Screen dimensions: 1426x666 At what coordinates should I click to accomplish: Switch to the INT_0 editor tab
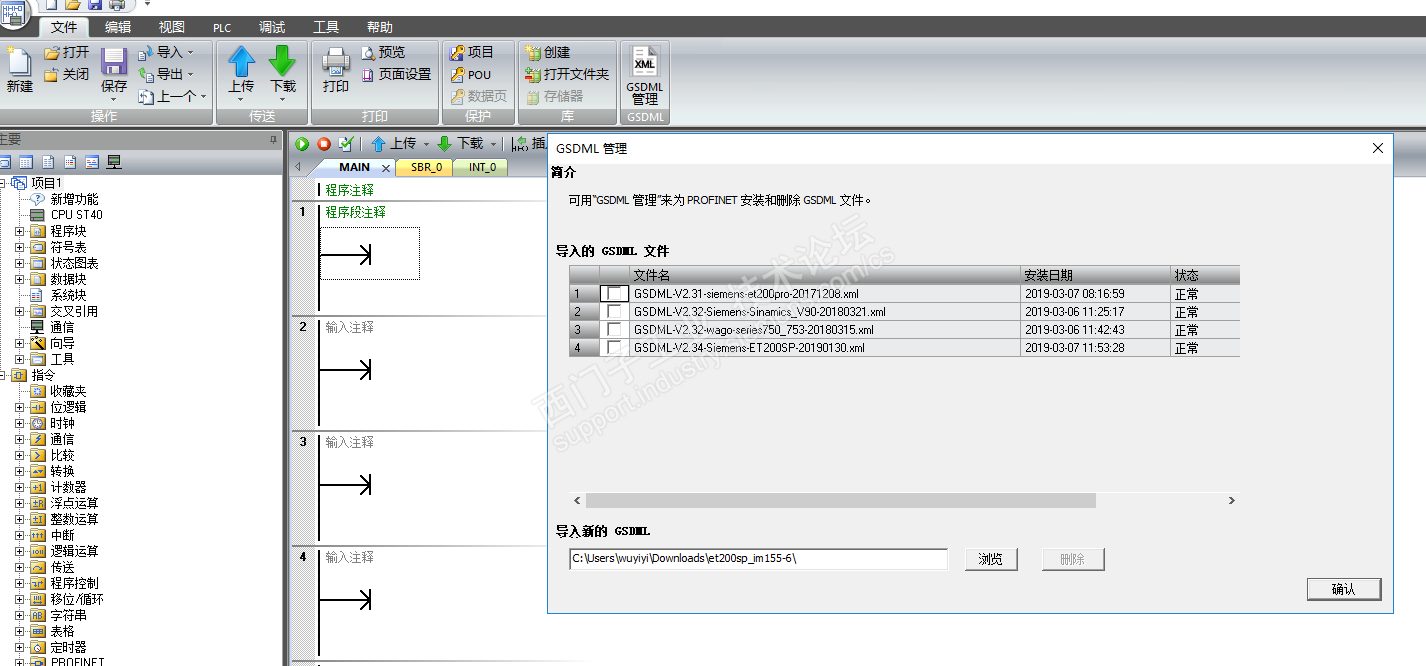tap(481, 168)
